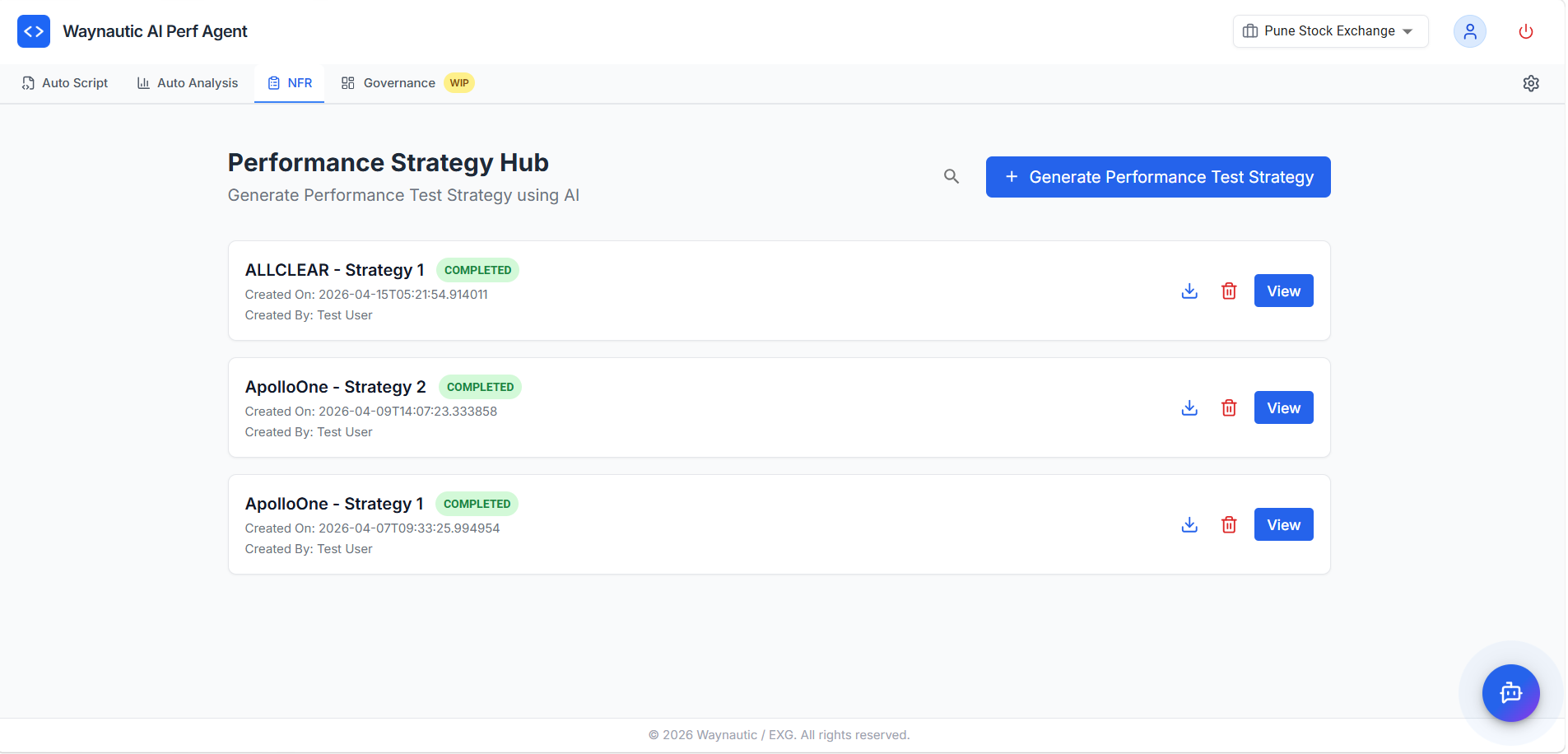This screenshot has height=754, width=1568.
Task: Delete the ALLCLEAR - Strategy 1 entry
Action: click(1229, 291)
